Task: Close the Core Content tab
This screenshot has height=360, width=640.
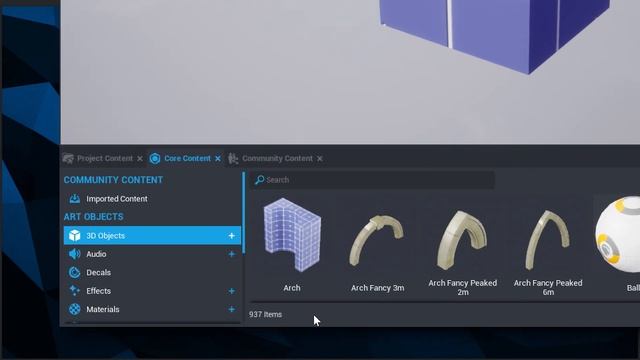Action: 218,158
